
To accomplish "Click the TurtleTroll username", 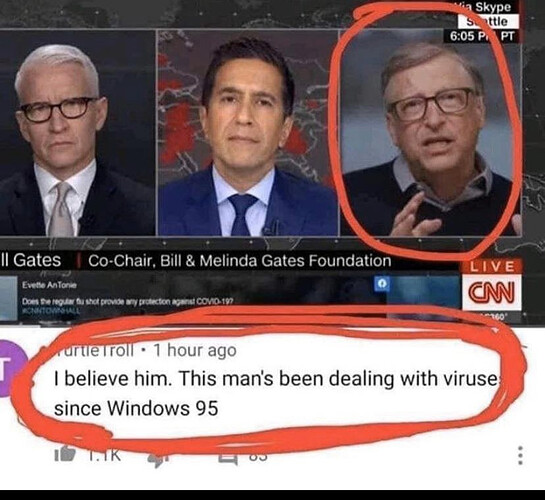I will (94, 350).
